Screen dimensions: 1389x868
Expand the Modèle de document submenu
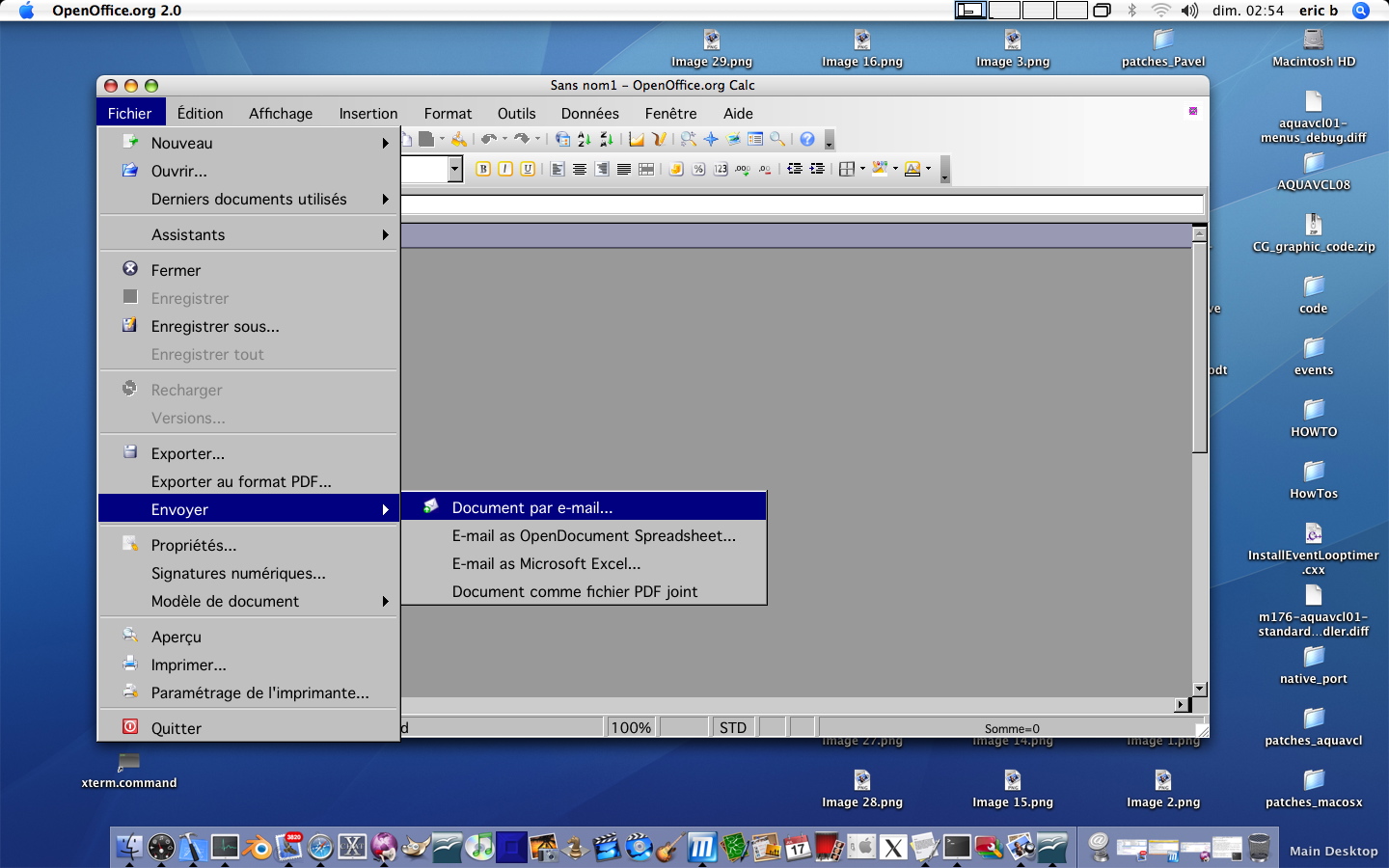[385, 601]
